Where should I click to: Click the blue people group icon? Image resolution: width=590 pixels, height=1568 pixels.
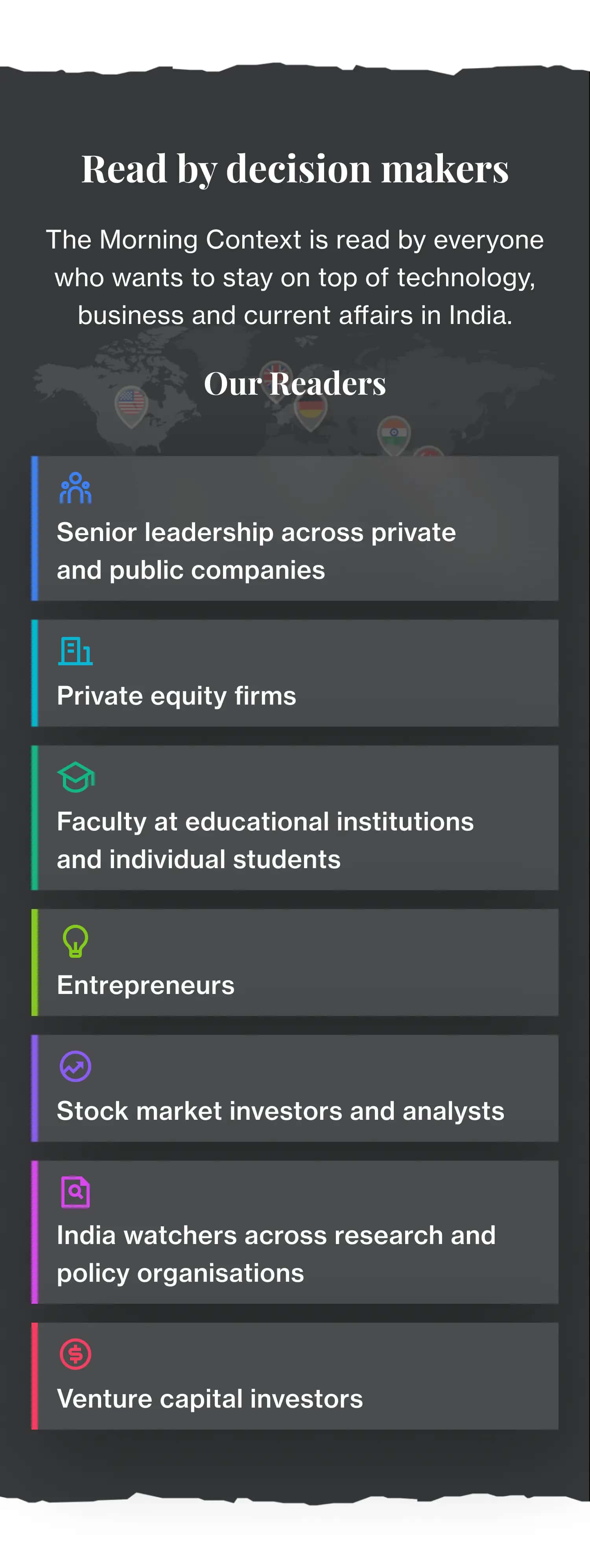tap(76, 488)
